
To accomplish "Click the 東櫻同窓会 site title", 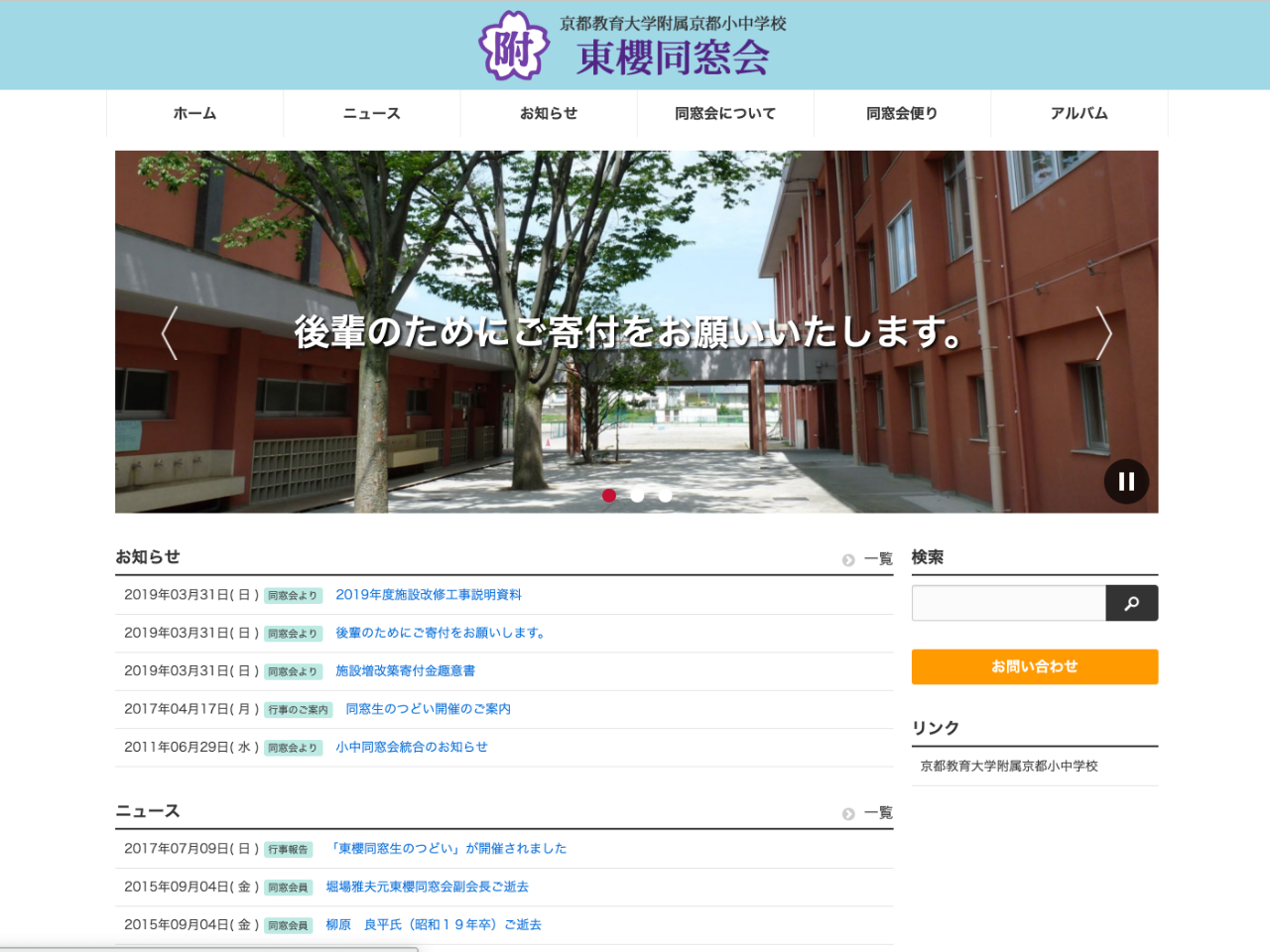I will pos(673,58).
